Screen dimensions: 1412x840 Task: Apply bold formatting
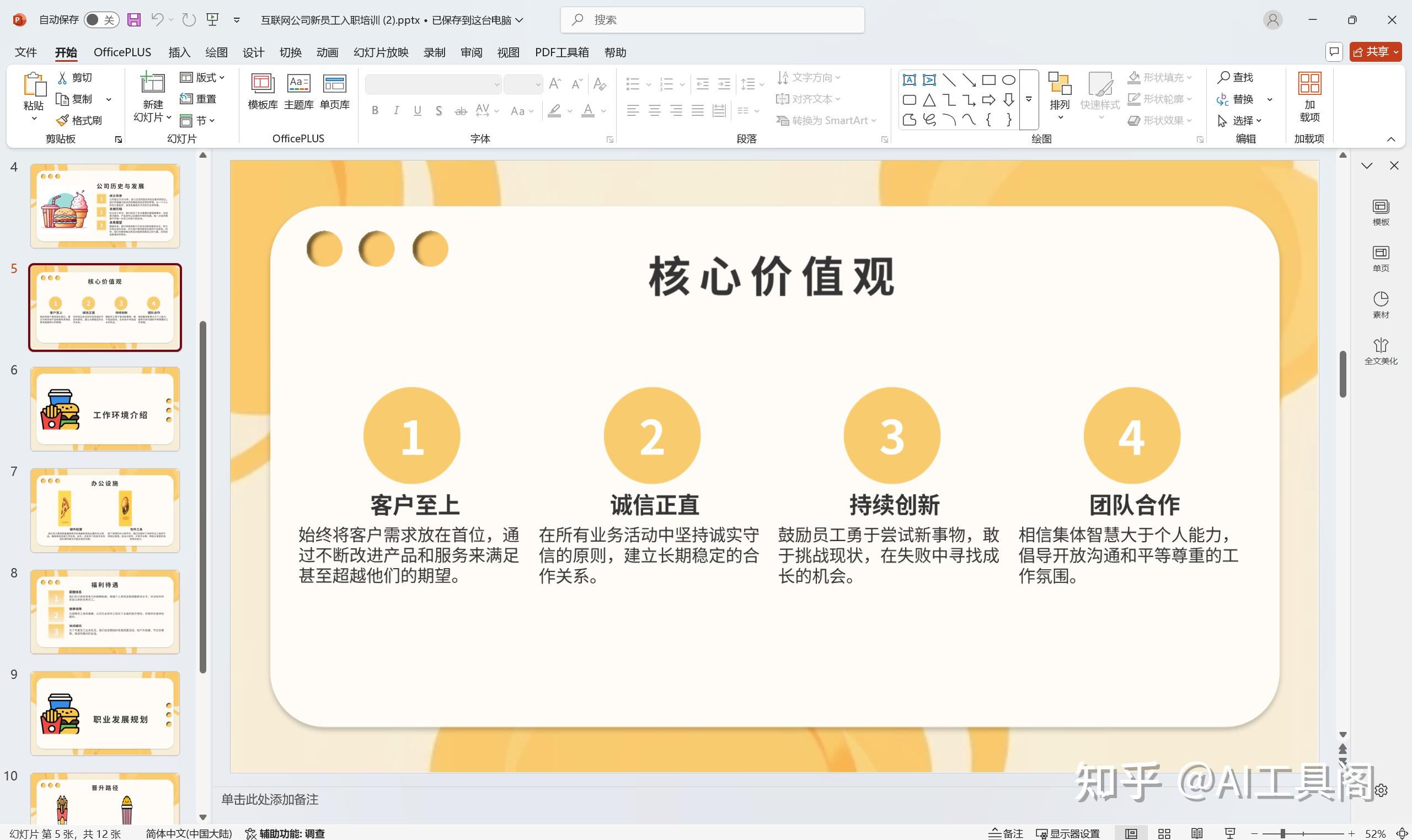[374, 111]
